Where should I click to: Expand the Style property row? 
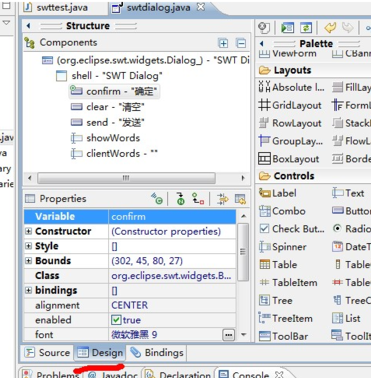point(29,246)
